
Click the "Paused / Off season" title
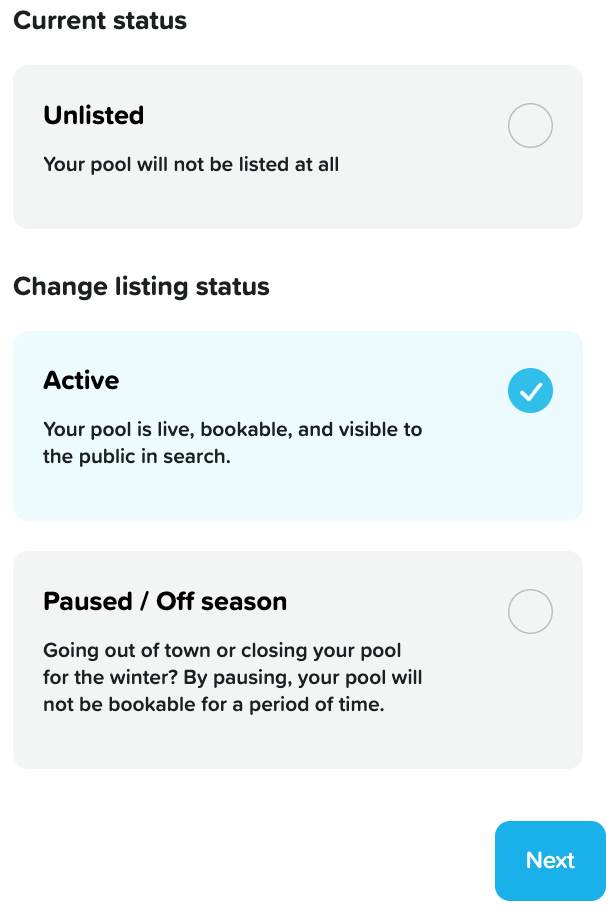click(x=165, y=601)
